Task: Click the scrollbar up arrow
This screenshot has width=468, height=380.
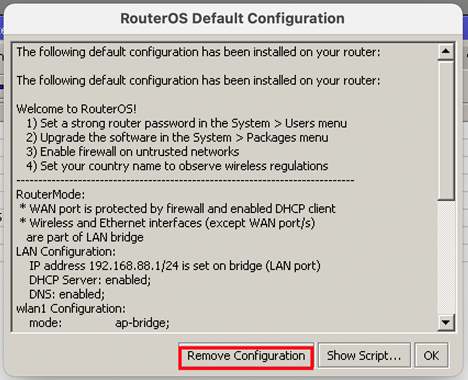Action: pos(446,51)
